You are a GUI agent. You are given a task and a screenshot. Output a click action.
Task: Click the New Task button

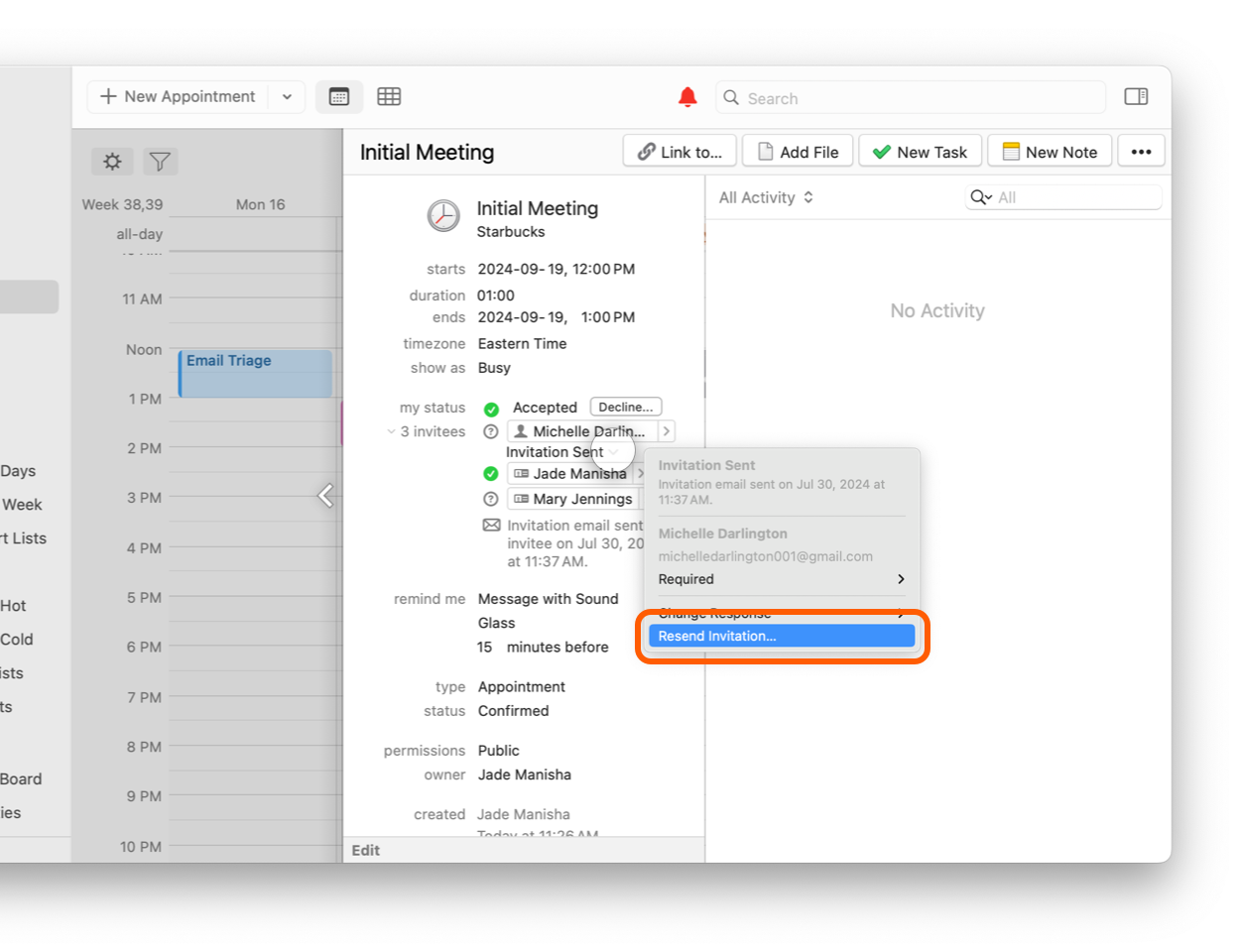(x=920, y=152)
